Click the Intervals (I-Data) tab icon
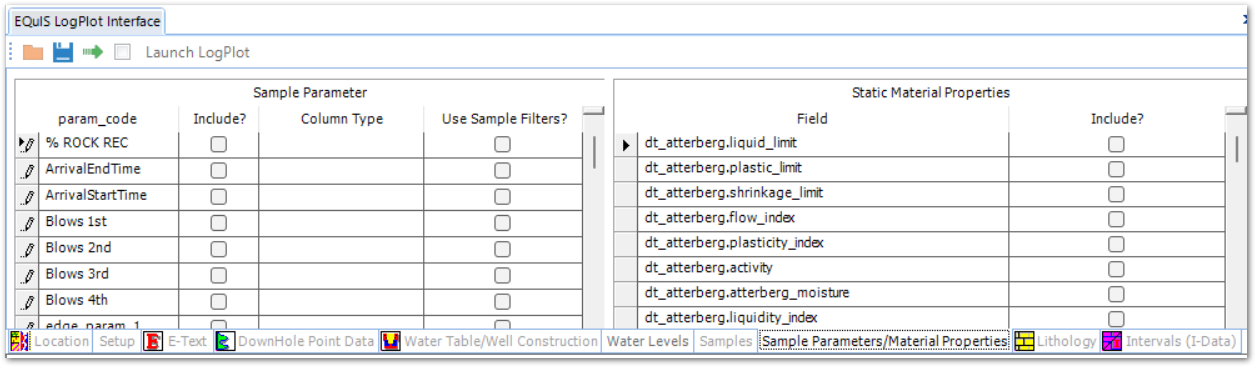 coord(1112,342)
